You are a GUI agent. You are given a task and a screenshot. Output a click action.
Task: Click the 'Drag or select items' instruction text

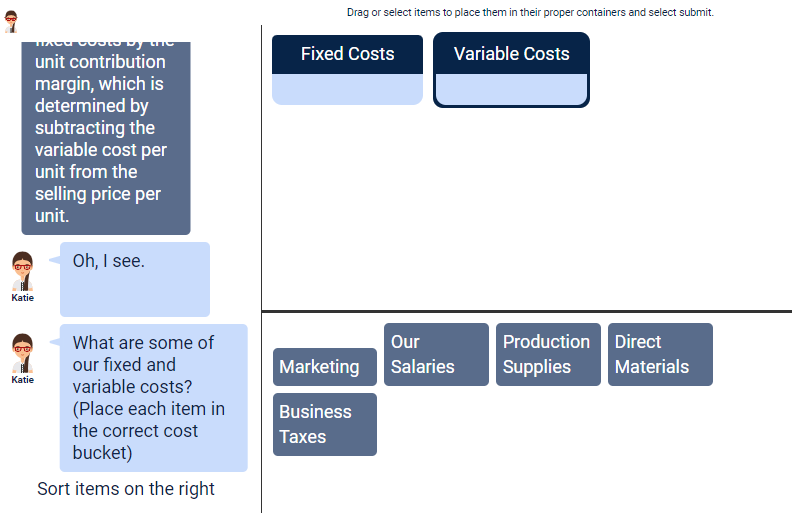(530, 12)
